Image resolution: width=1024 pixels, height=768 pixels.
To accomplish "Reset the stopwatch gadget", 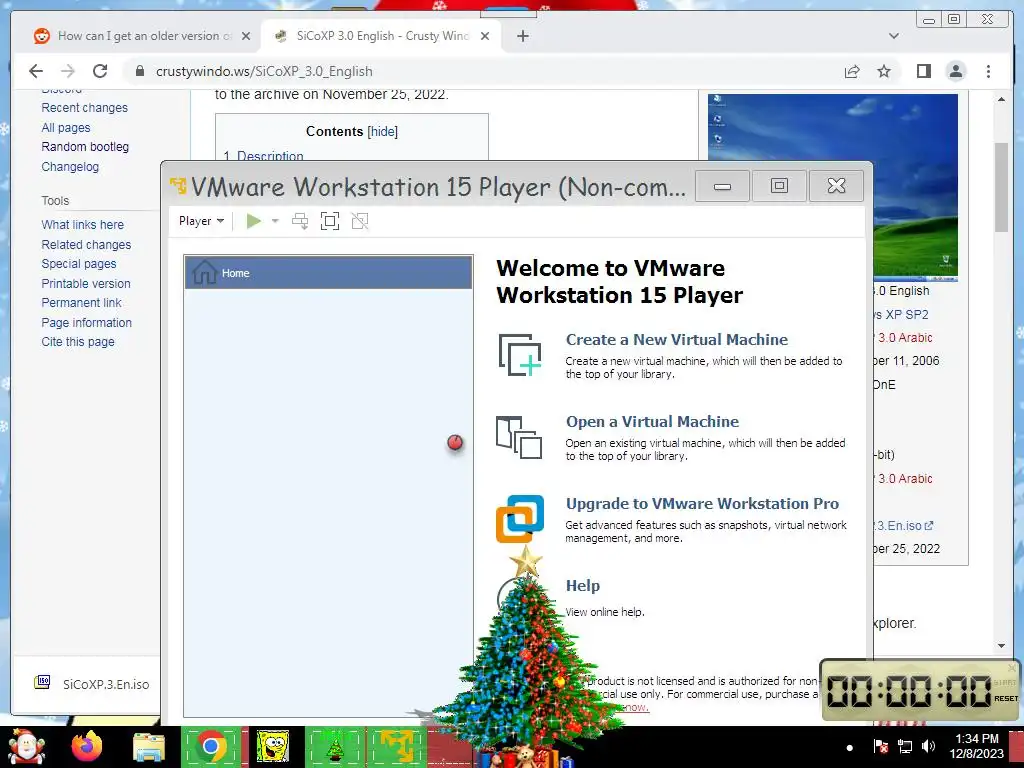I will [x=1006, y=698].
